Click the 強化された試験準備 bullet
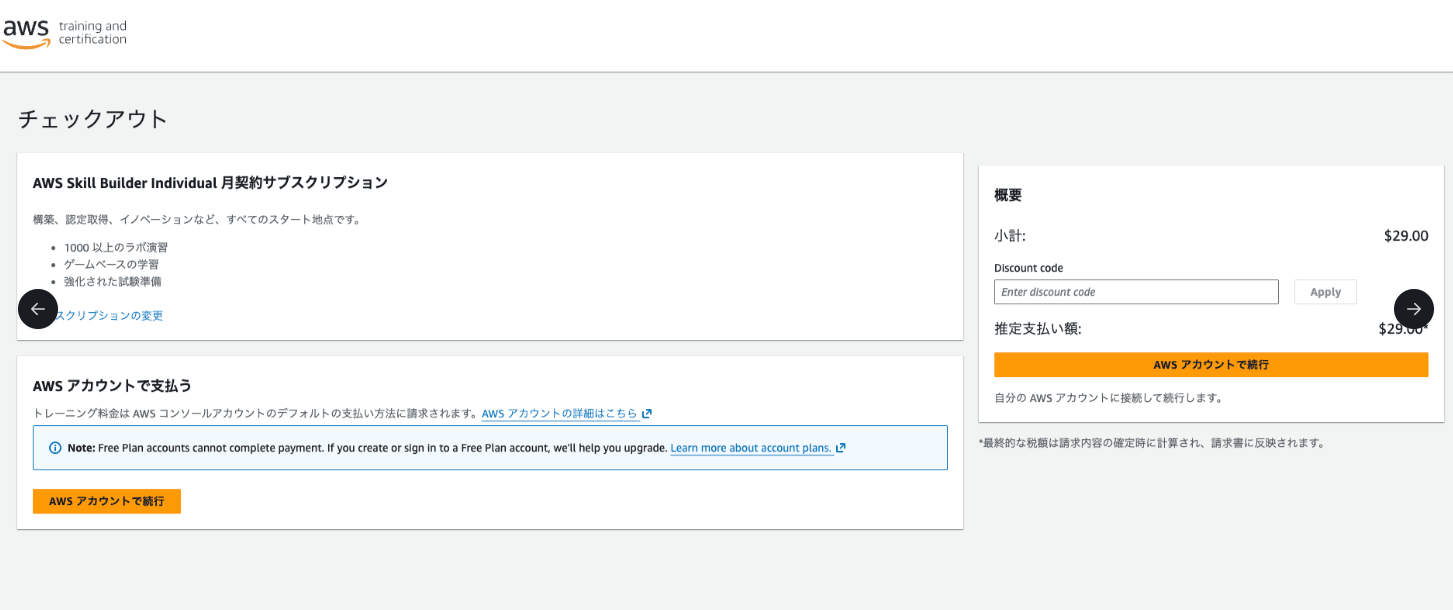The width and height of the screenshot is (1453, 610). click(x=113, y=281)
